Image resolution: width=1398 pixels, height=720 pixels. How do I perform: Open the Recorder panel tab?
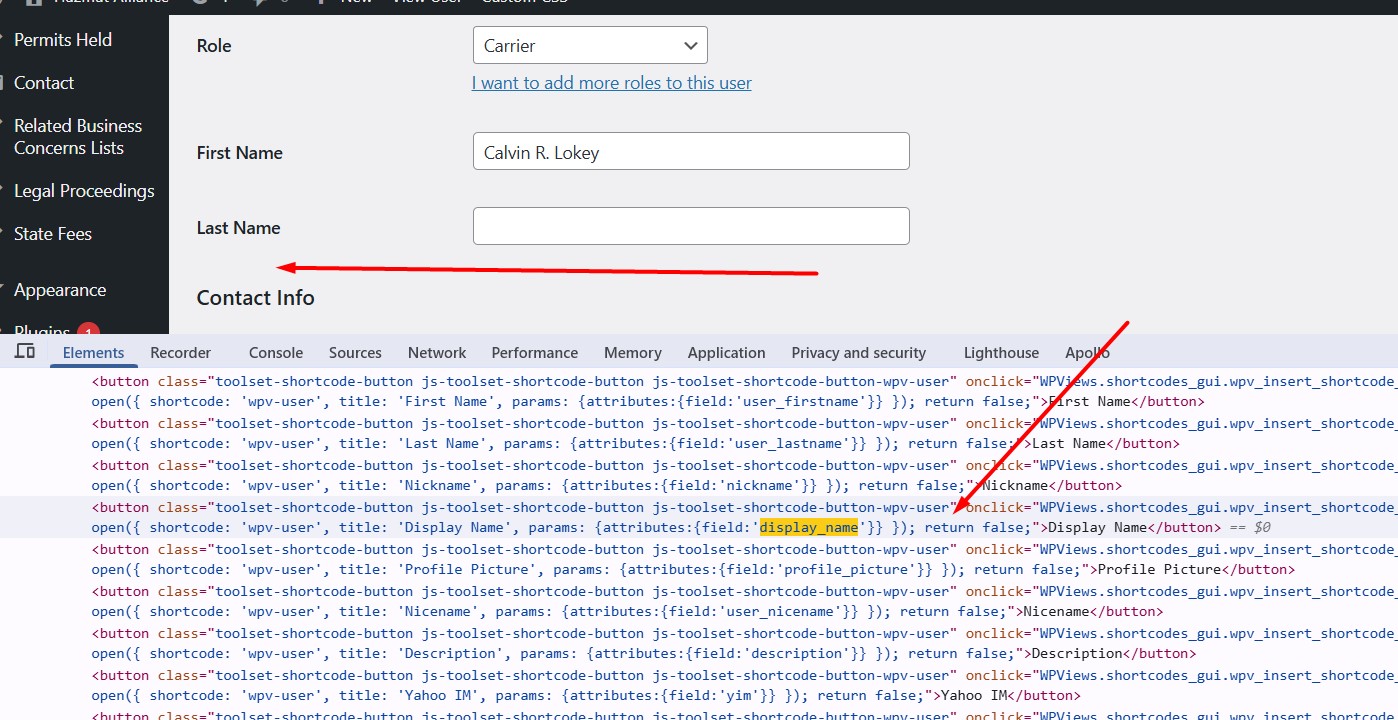click(x=181, y=353)
